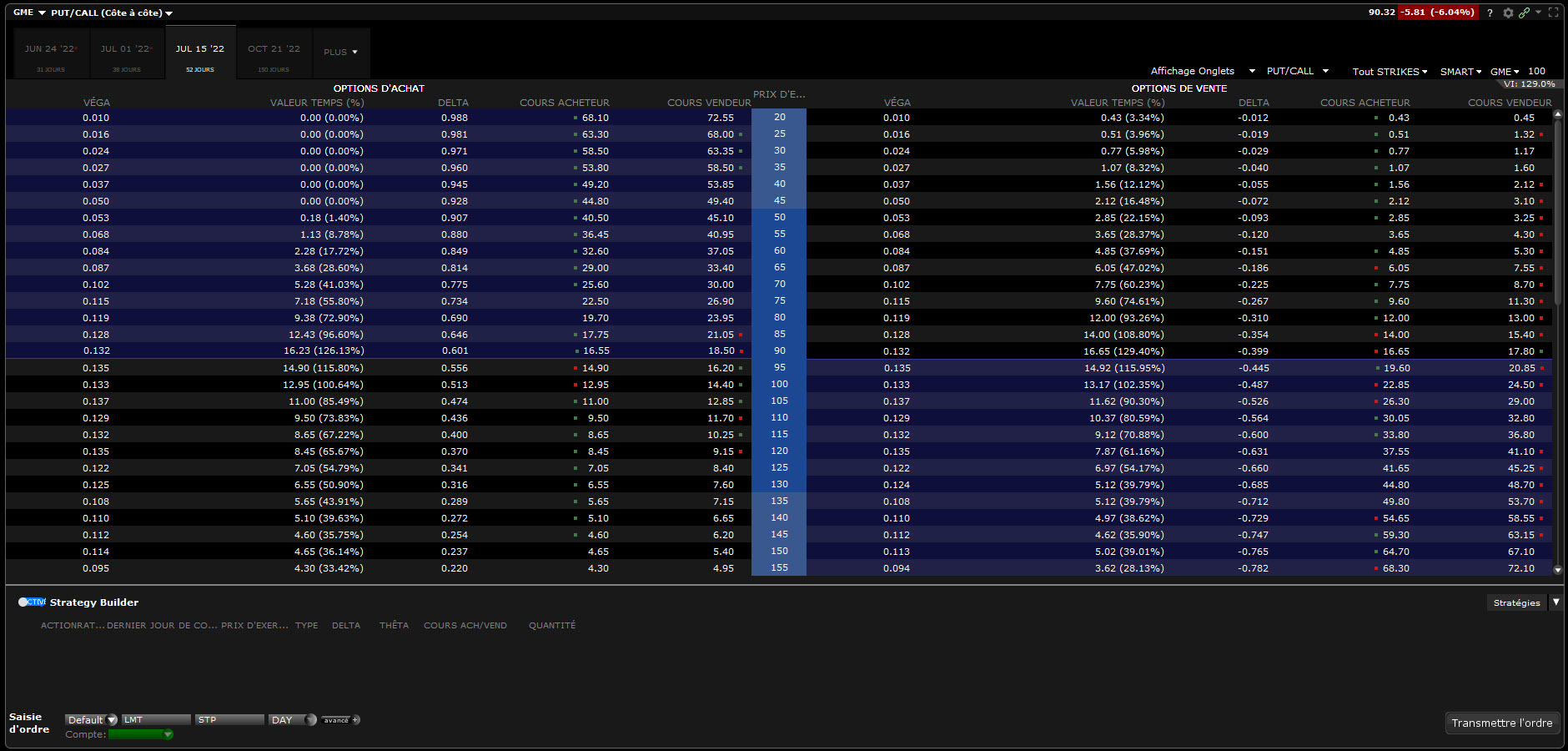Click the green chain link grouping icon
This screenshot has width=1568, height=751.
click(1524, 13)
